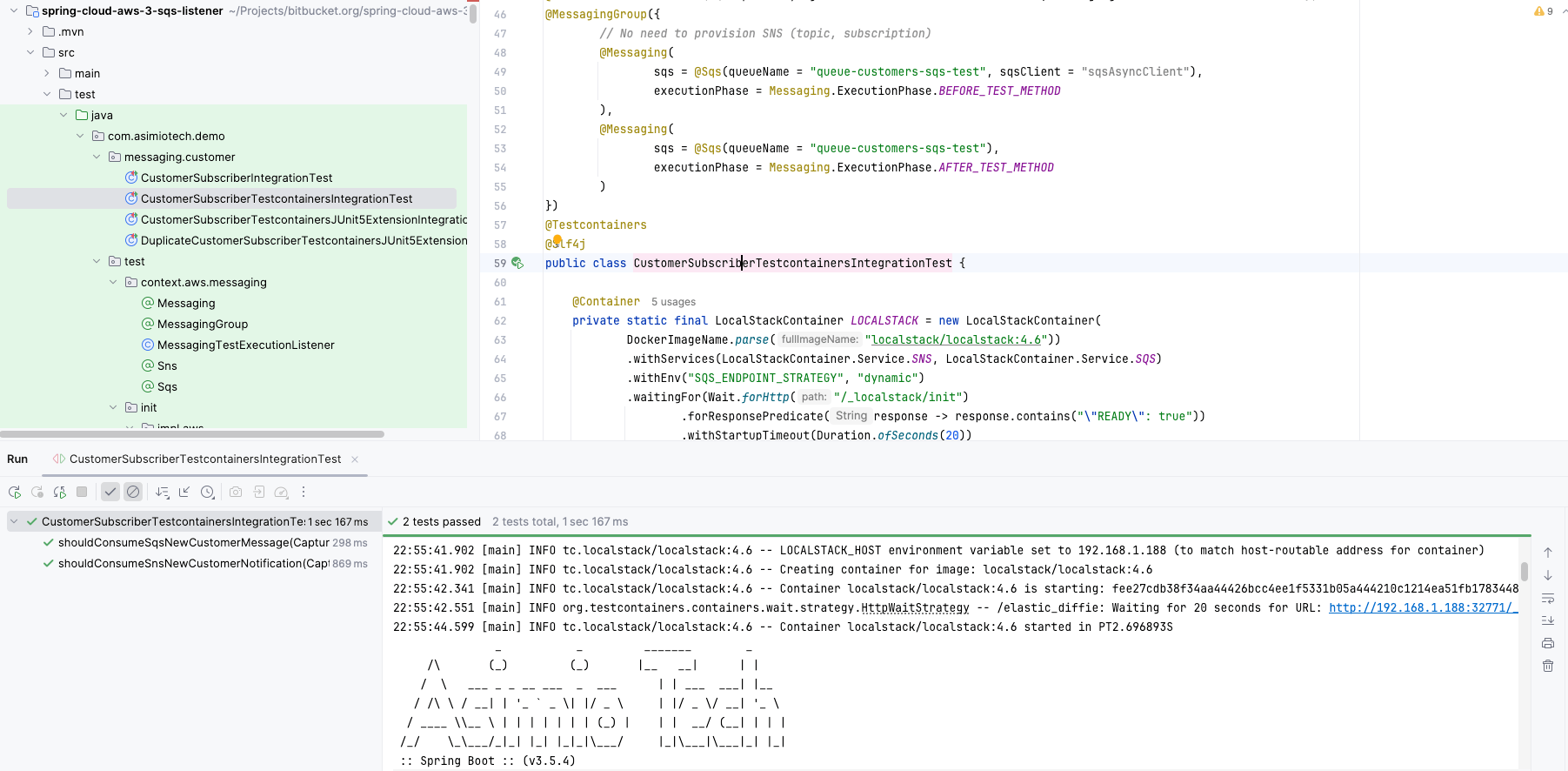The image size is (1568, 771).
Task: Toggle show passed tests filter
Action: (x=110, y=493)
